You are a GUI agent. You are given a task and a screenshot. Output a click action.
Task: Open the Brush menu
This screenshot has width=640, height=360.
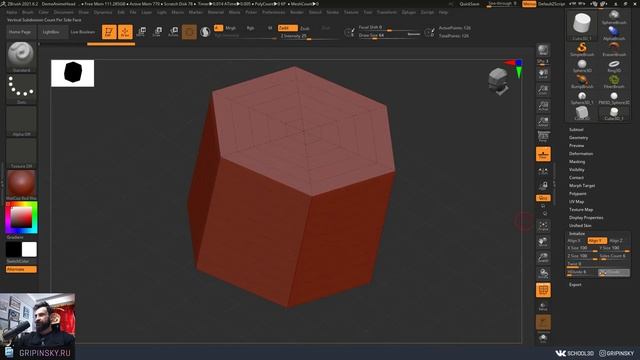click(28, 12)
